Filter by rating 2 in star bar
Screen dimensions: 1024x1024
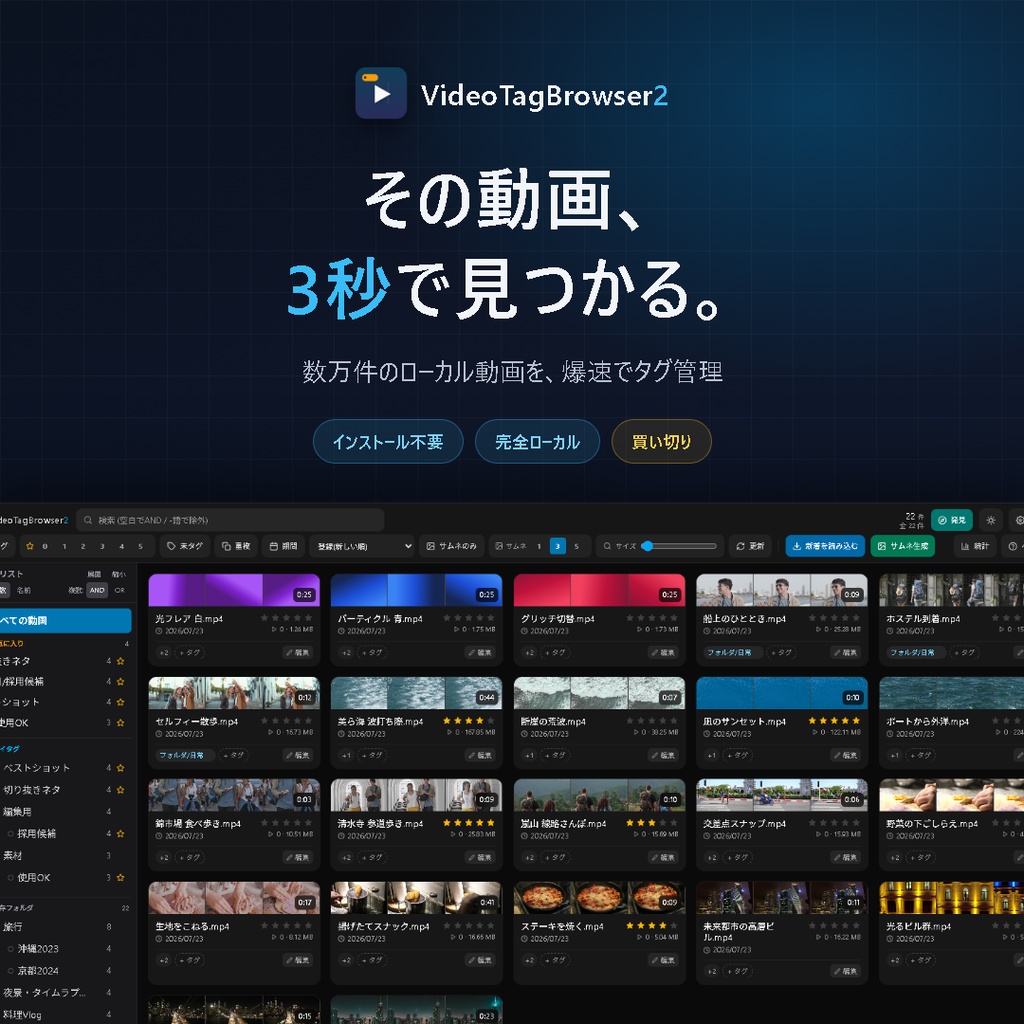83,546
